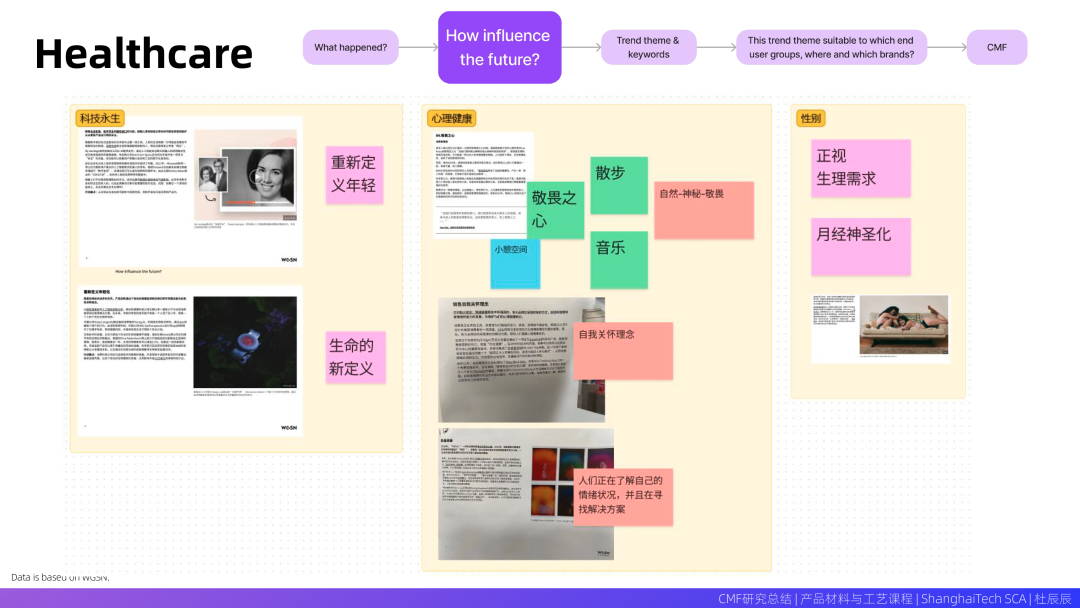Select the 科技永生 section label
This screenshot has height=608, width=1080.
pos(100,119)
